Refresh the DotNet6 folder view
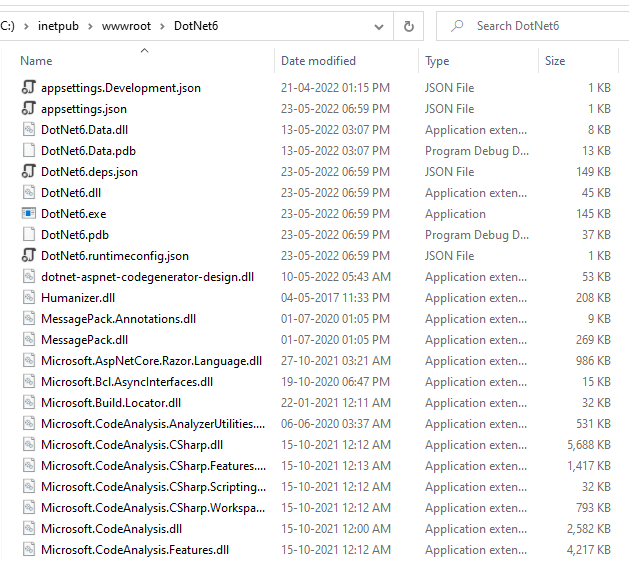Image resolution: width=629 pixels, height=567 pixels. click(x=408, y=26)
